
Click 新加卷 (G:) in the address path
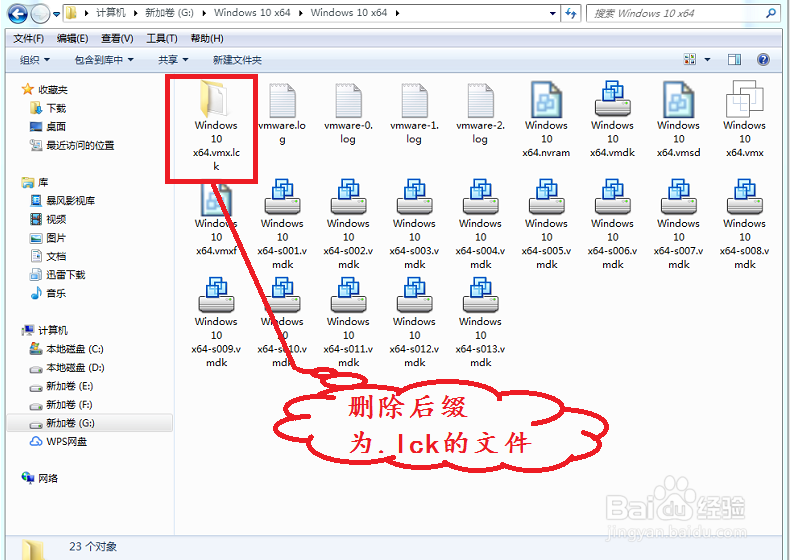pyautogui.click(x=169, y=13)
